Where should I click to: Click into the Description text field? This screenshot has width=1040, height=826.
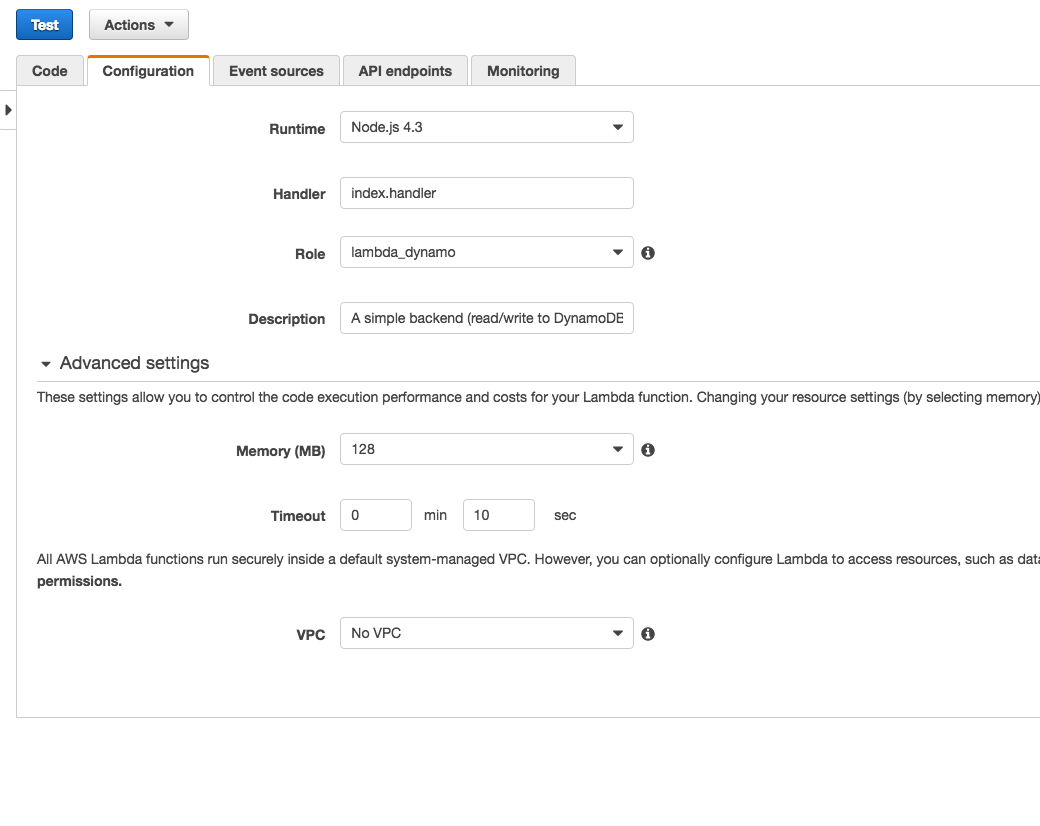pyautogui.click(x=487, y=318)
